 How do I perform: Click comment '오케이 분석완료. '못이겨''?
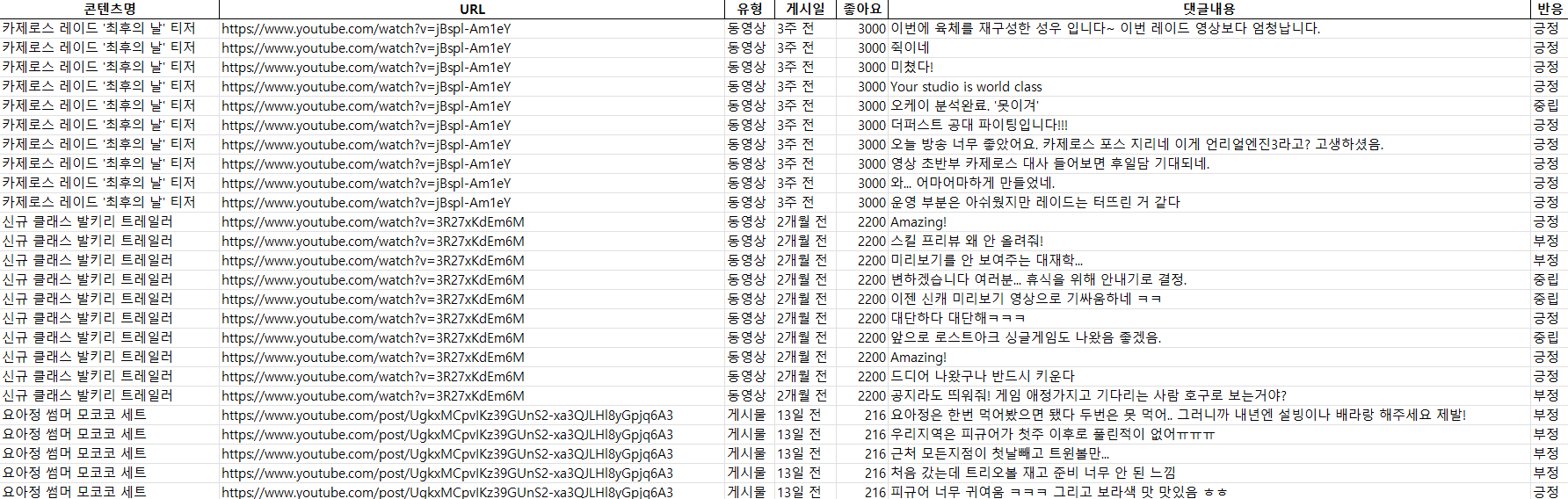click(x=965, y=105)
